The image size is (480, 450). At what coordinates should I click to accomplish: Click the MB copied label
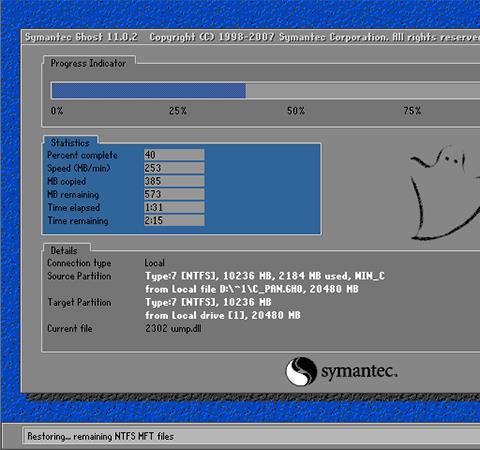pos(67,181)
